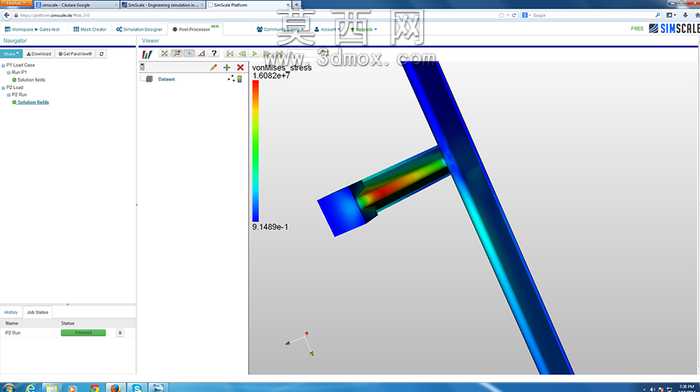Click the scalar bar icon next to Dataset
This screenshot has width=700, height=392.
[240, 79]
